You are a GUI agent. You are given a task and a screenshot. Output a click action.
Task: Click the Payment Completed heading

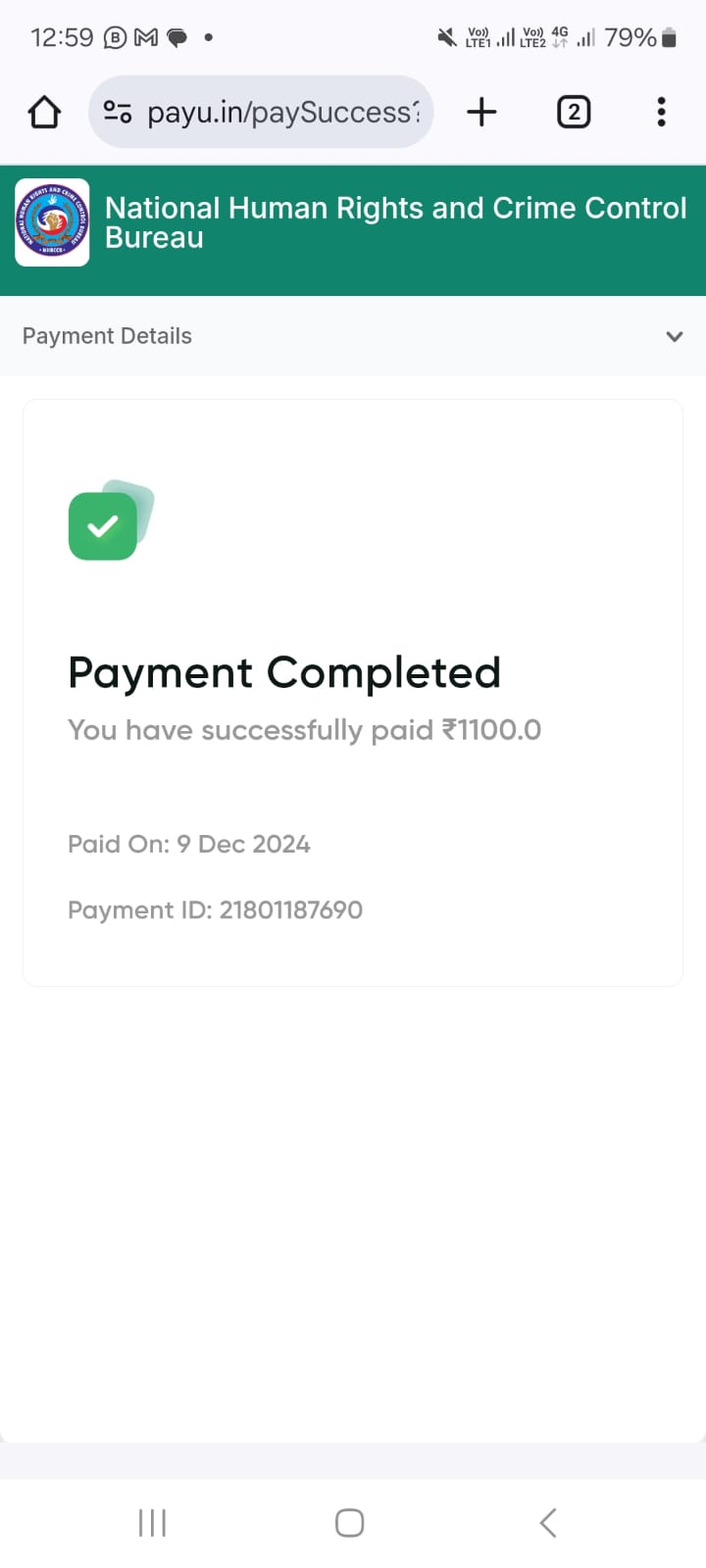[x=284, y=673]
